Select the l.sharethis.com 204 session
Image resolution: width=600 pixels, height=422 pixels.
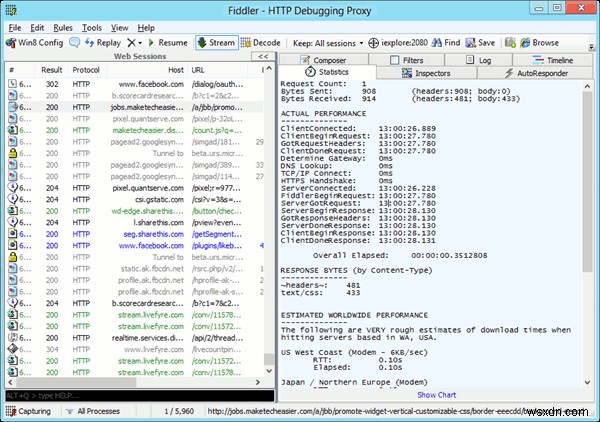[135, 222]
